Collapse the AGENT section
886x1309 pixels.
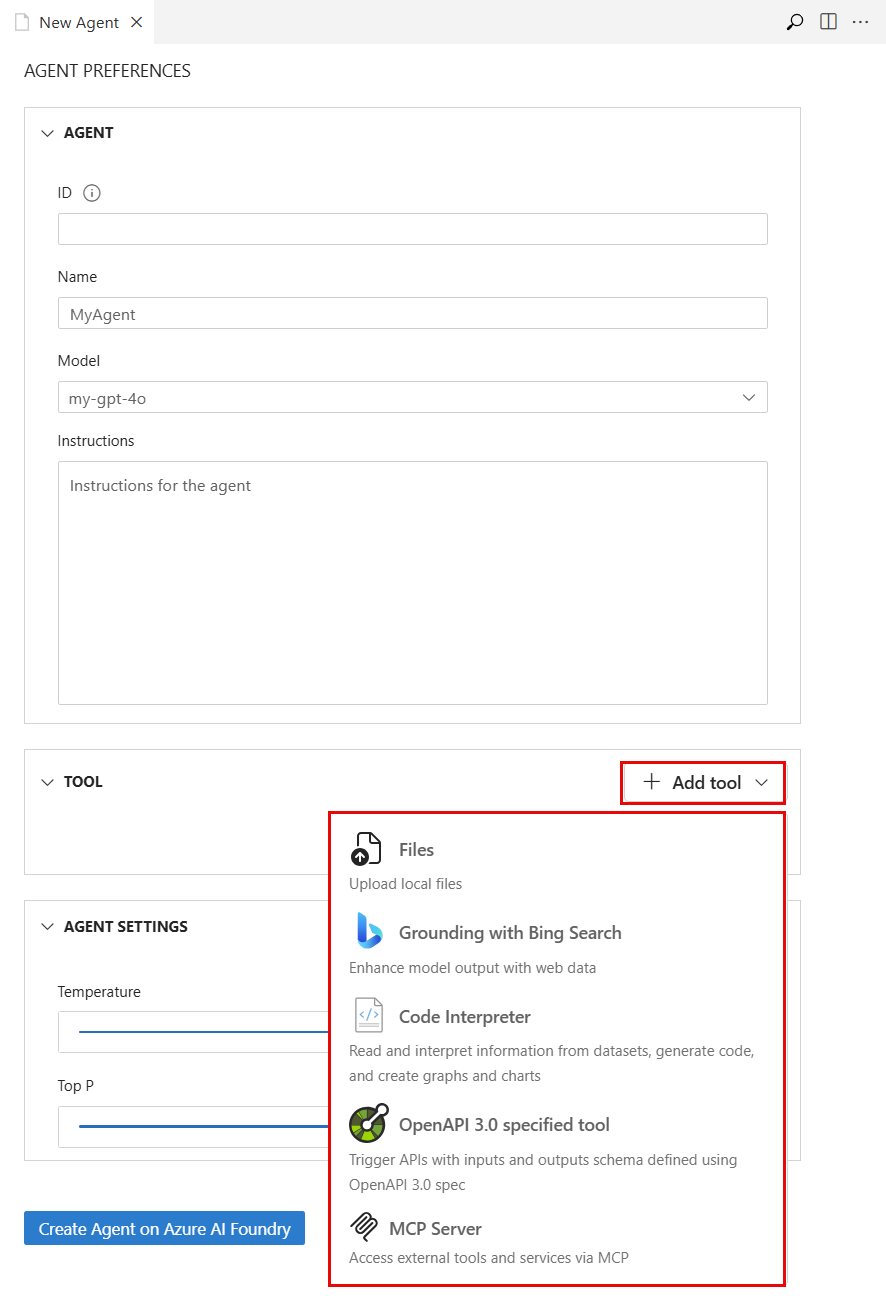[47, 133]
